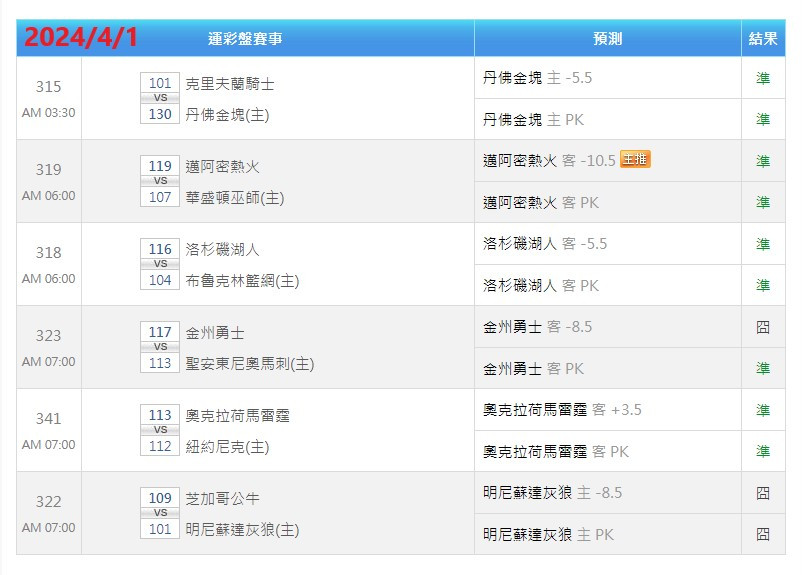Select game number 323
This screenshot has height=575, width=802.
(x=49, y=335)
